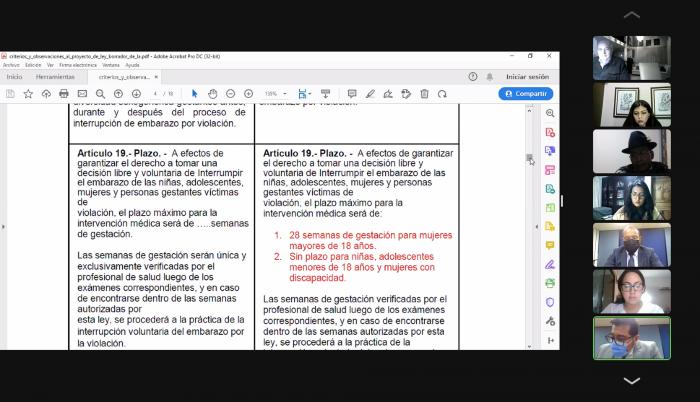This screenshot has height=402, width=700.
Task: Open the yellow file tool in right panel
Action: [x=550, y=226]
